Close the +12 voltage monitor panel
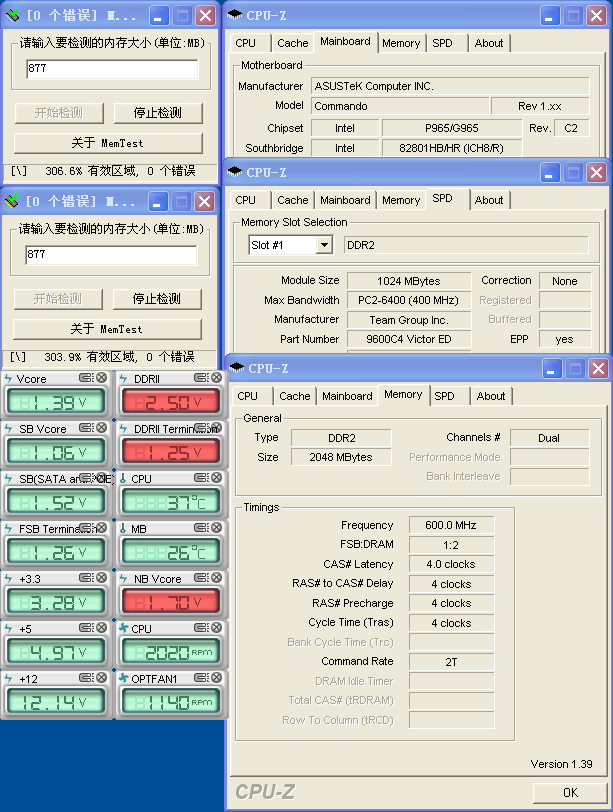This screenshot has width=613, height=812. [101, 679]
